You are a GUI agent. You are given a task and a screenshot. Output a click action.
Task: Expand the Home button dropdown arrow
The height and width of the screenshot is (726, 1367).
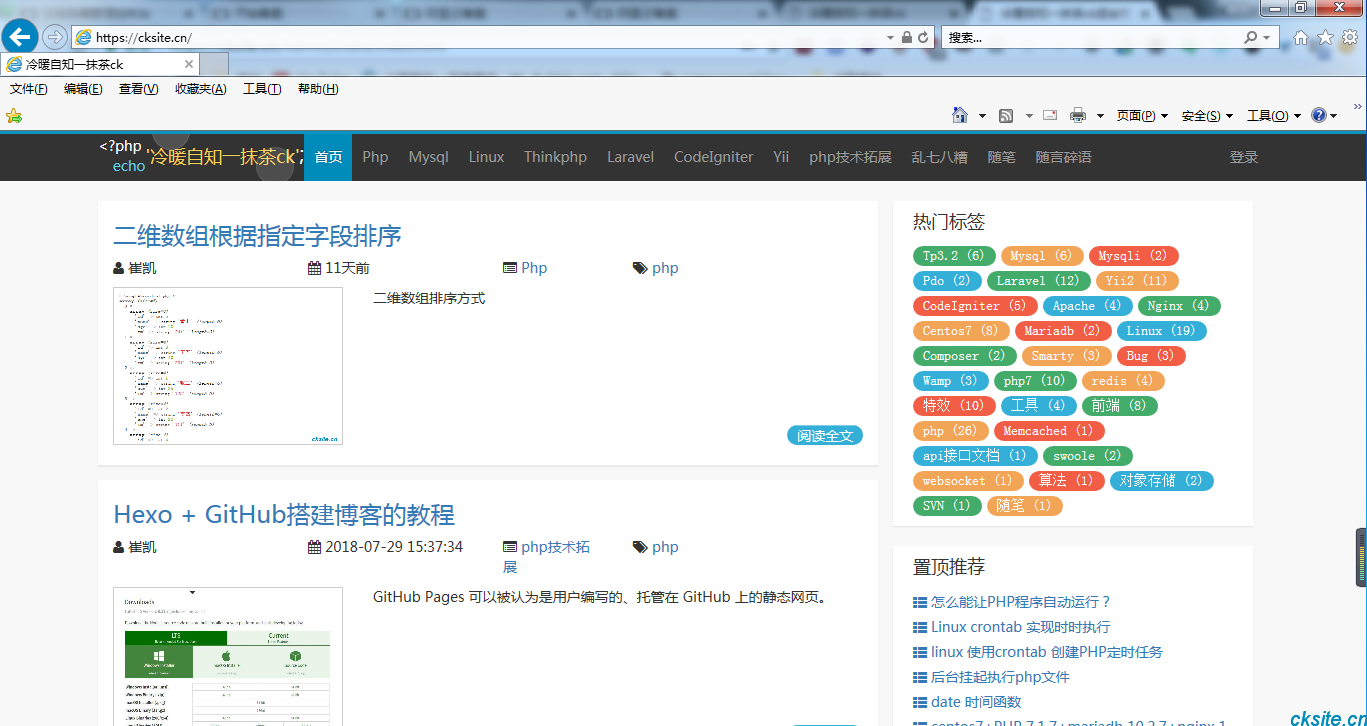tap(982, 116)
